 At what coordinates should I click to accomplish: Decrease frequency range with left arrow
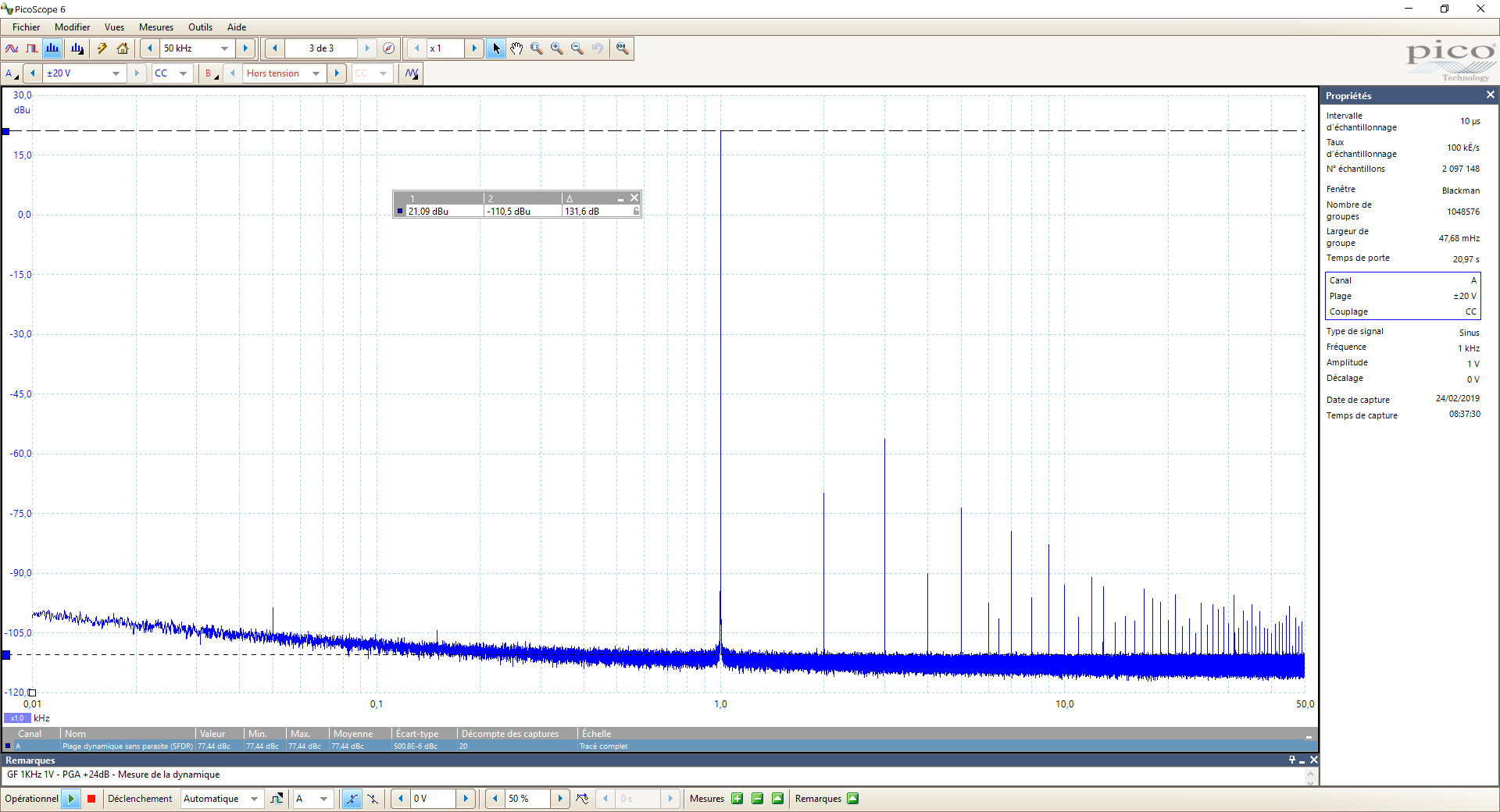click(x=150, y=48)
